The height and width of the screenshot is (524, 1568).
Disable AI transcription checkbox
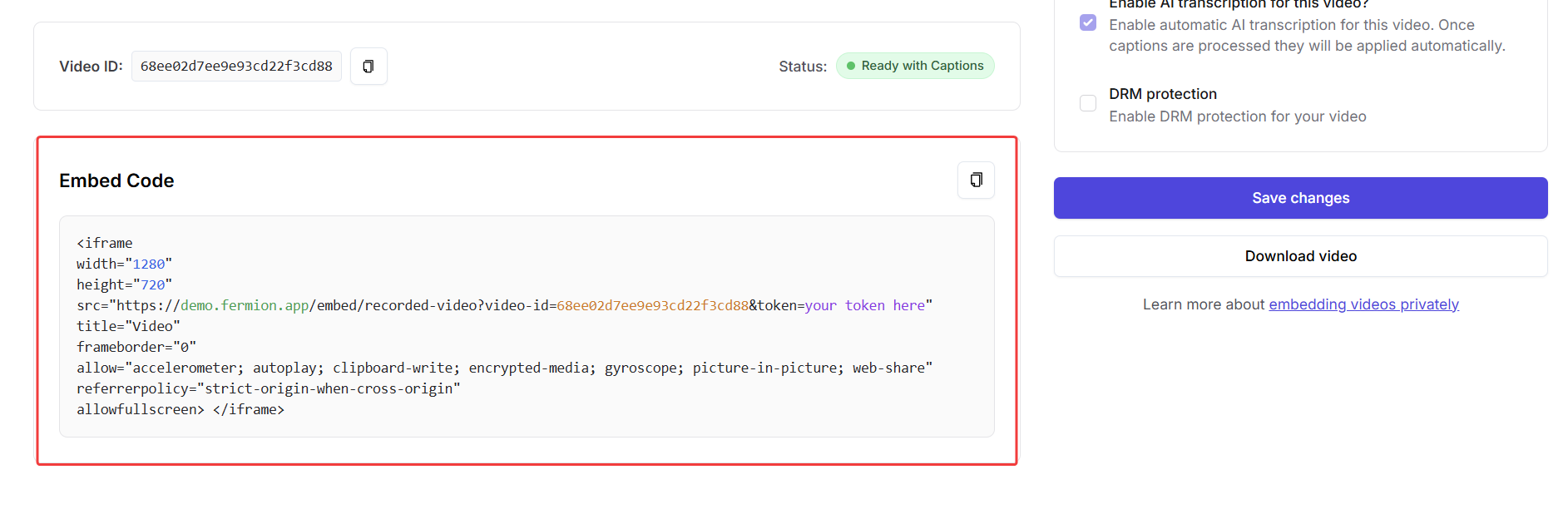[x=1088, y=22]
